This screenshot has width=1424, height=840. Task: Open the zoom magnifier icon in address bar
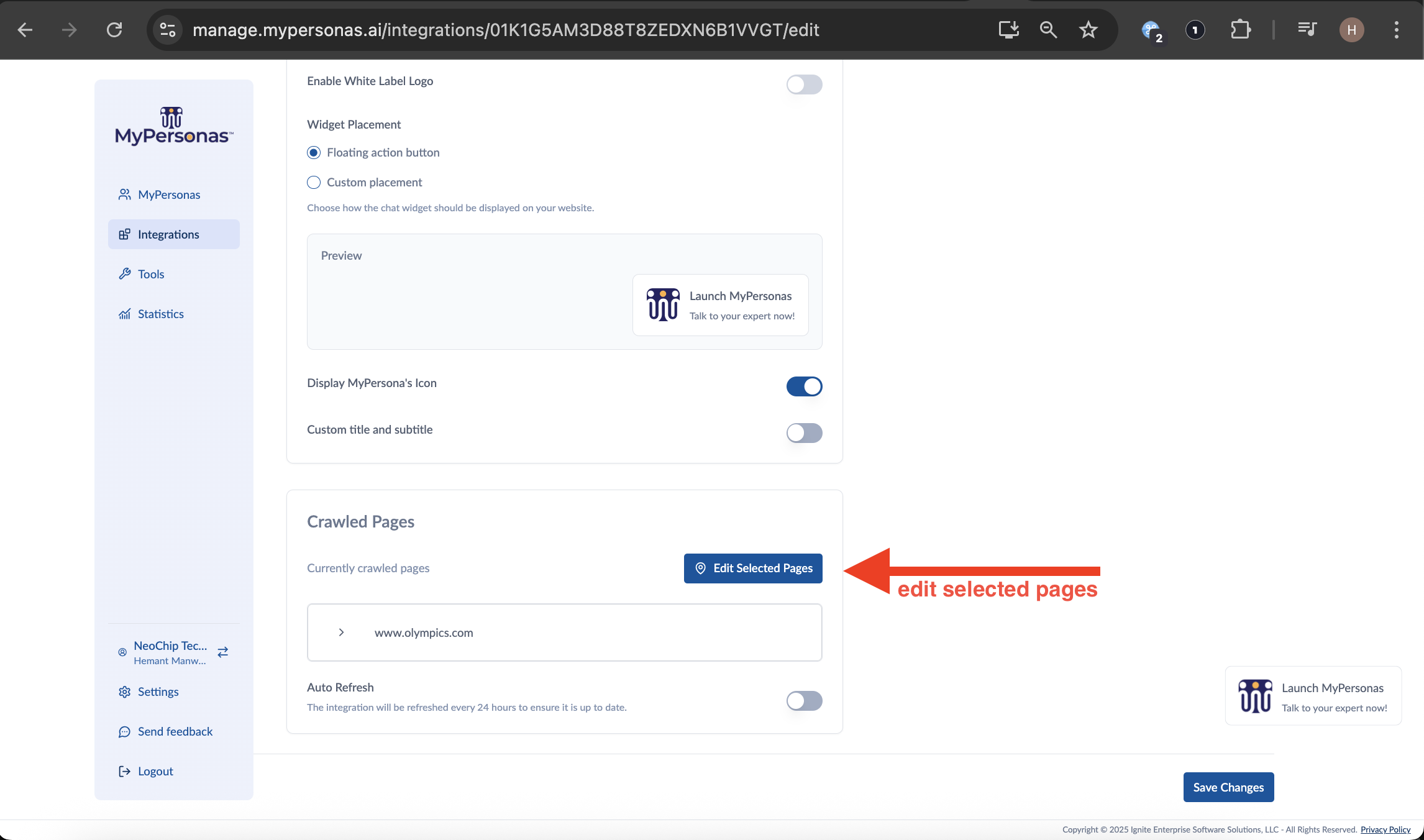pyautogui.click(x=1048, y=30)
